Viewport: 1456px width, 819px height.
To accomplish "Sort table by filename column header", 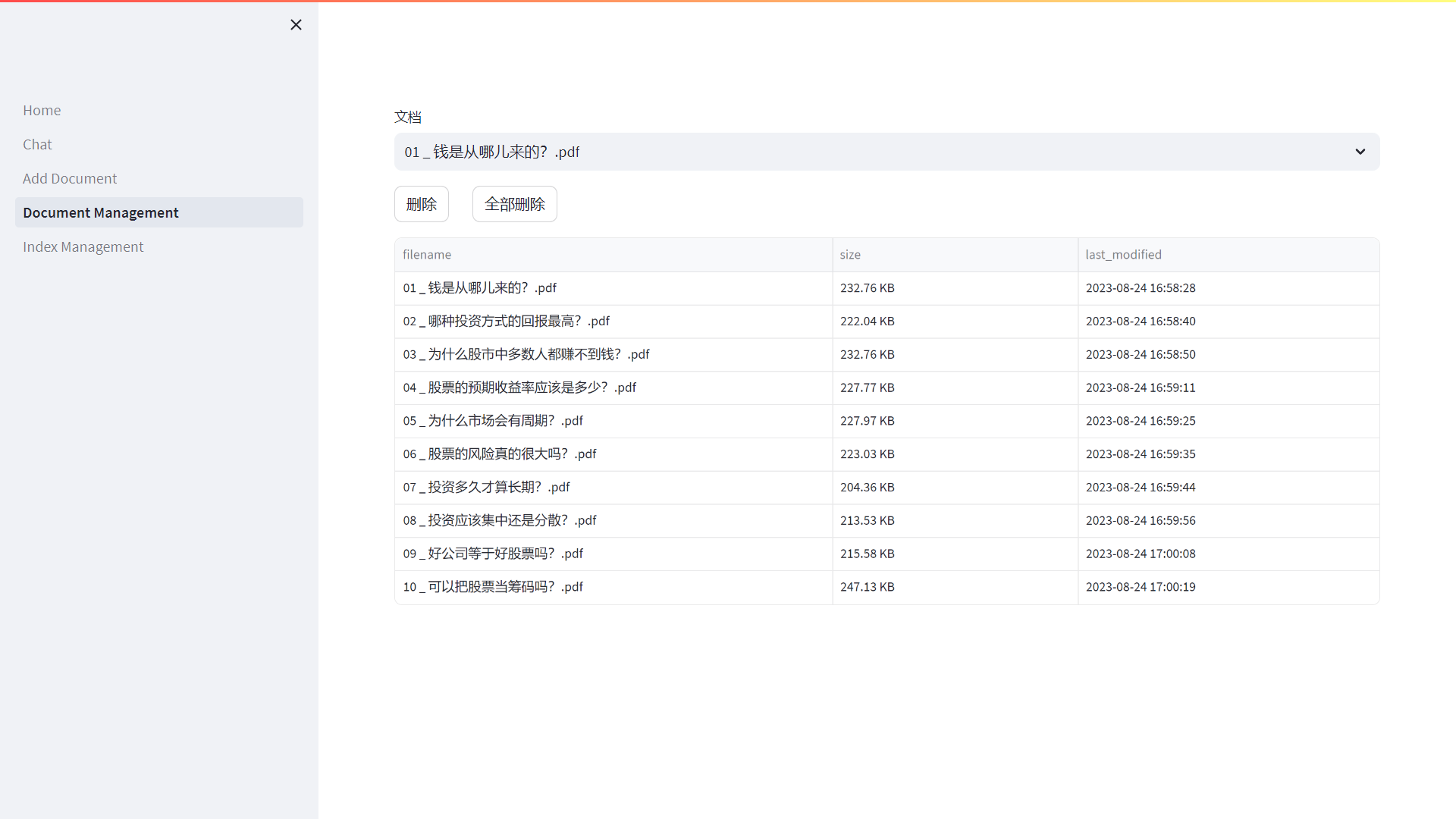I will tap(427, 255).
